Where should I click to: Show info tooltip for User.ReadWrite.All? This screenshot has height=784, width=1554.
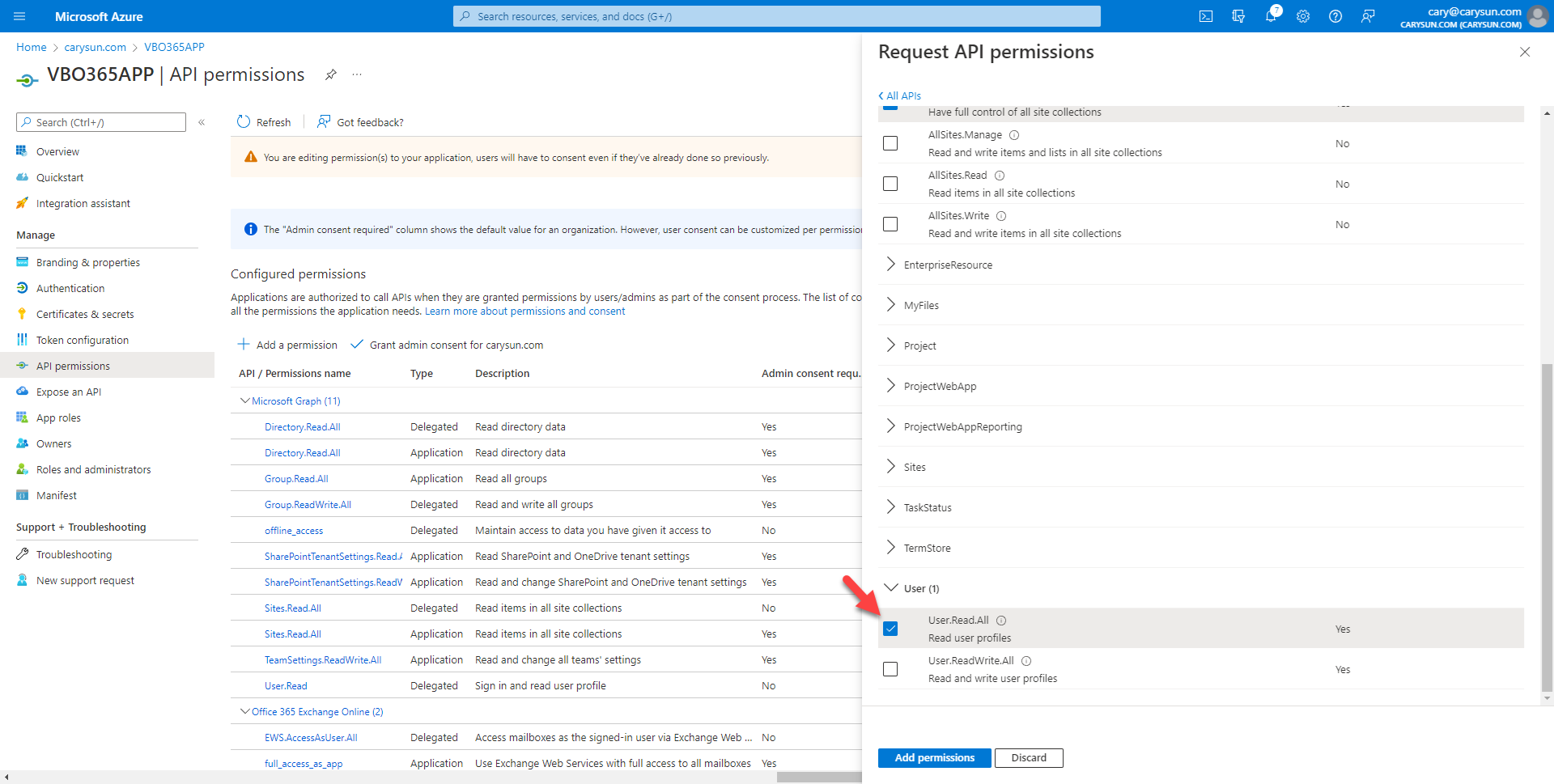(x=1026, y=661)
